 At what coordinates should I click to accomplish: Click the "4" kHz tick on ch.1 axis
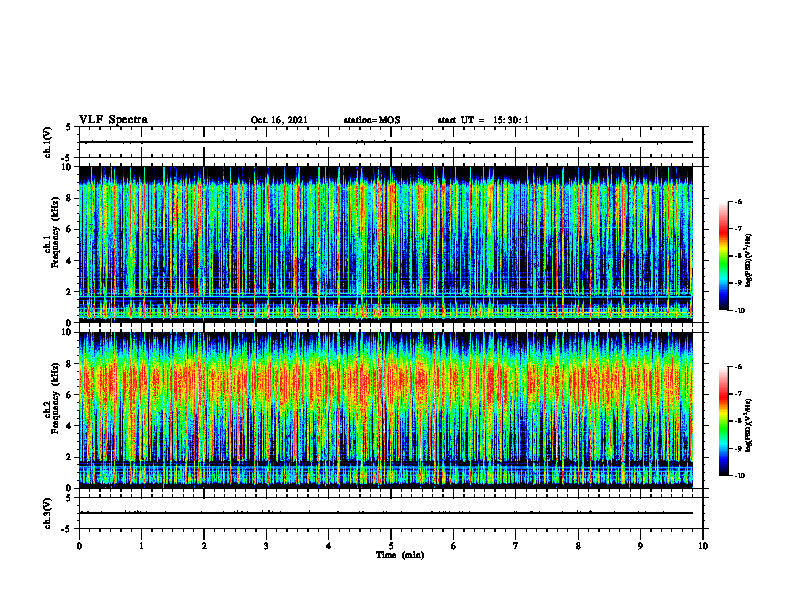[70, 261]
